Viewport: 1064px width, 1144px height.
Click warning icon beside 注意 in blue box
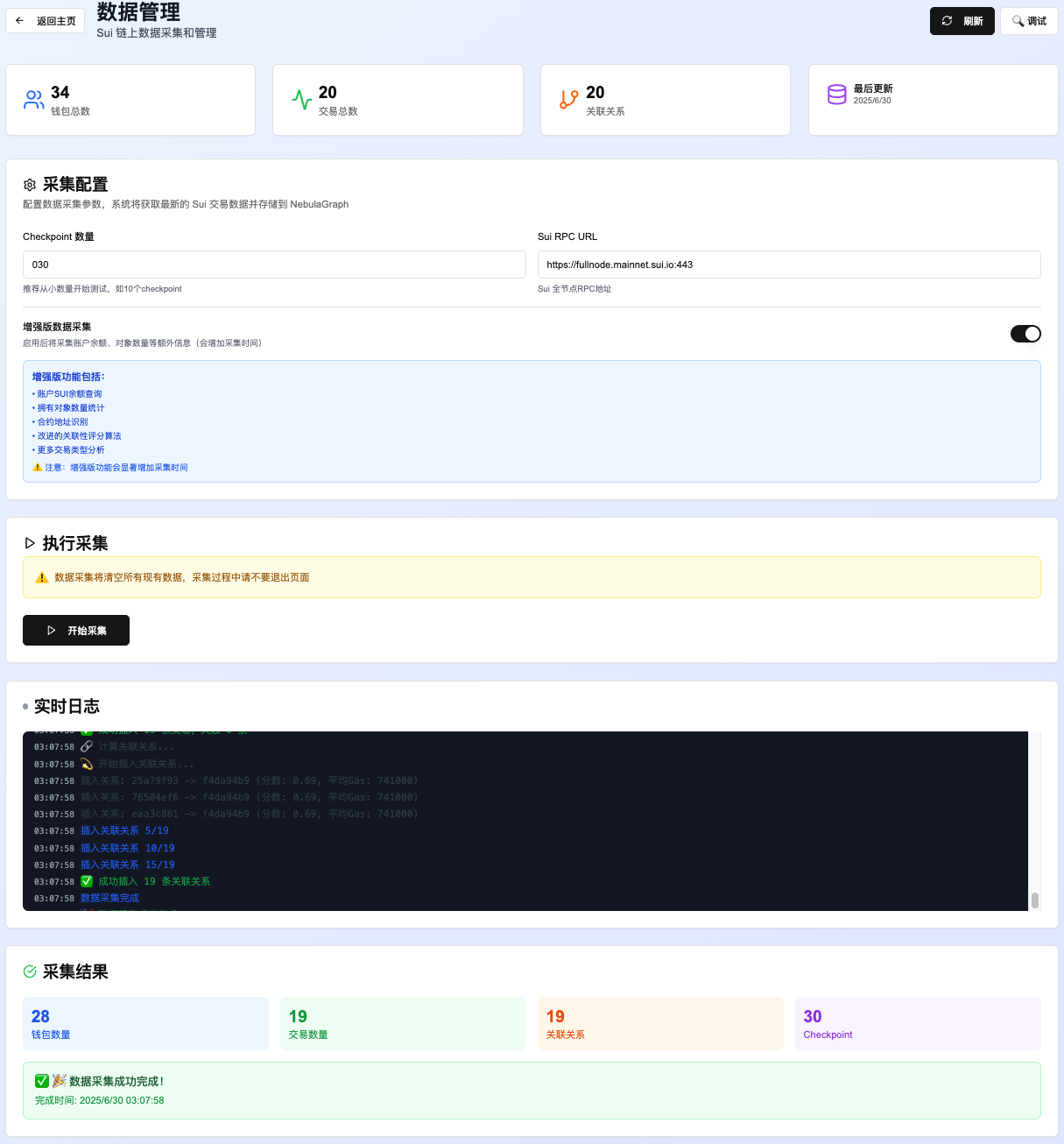(38, 468)
